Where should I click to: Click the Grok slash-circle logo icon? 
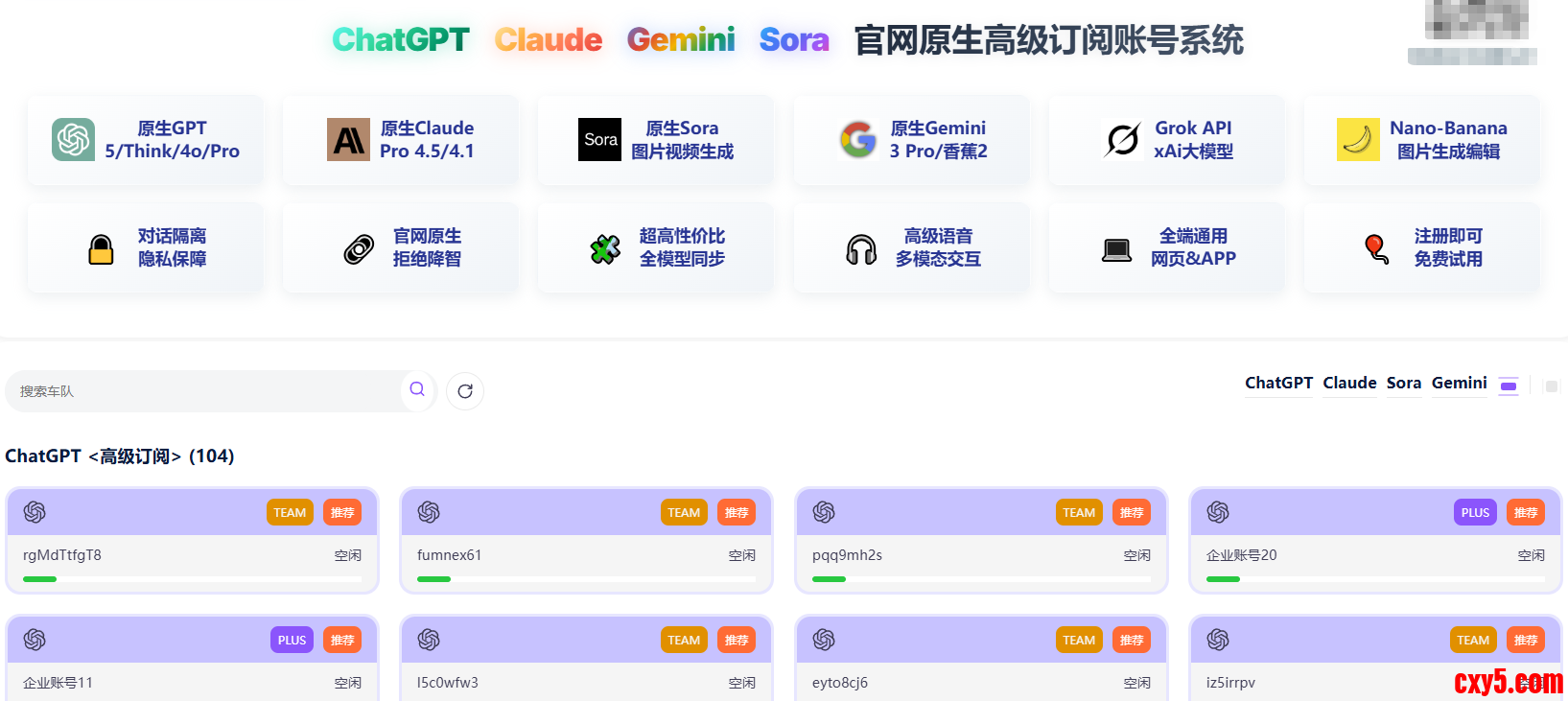(1123, 140)
